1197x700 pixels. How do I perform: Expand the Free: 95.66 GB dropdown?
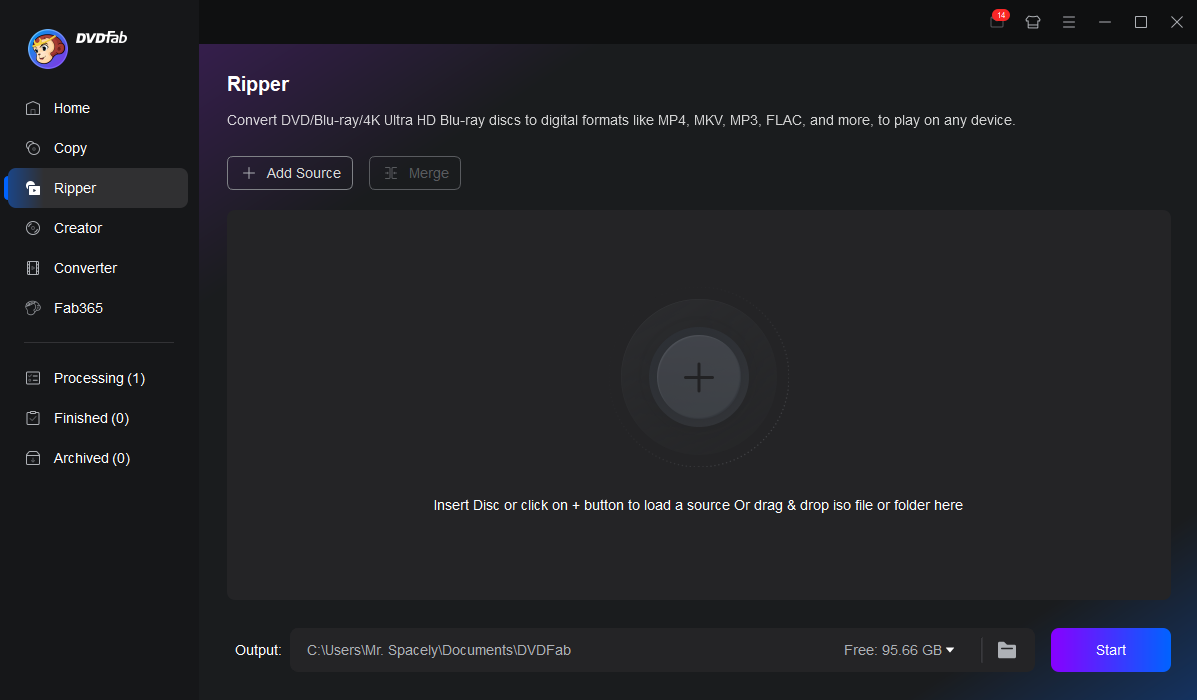point(899,650)
